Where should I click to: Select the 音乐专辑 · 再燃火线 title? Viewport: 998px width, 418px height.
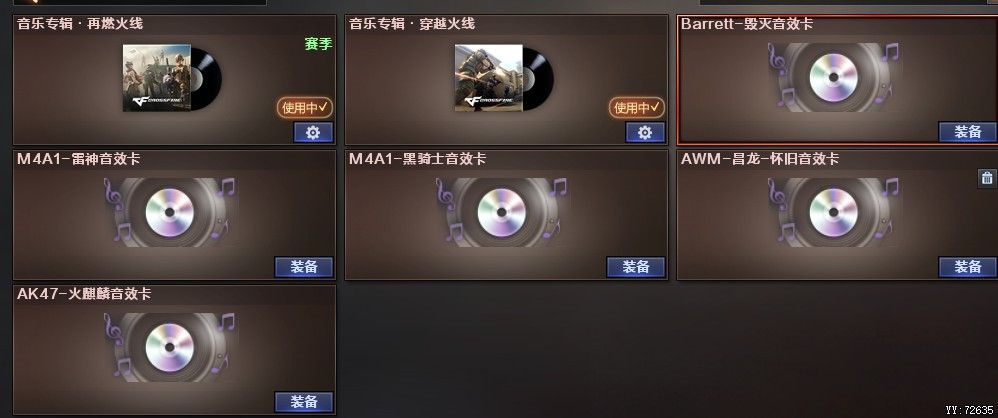(80, 24)
